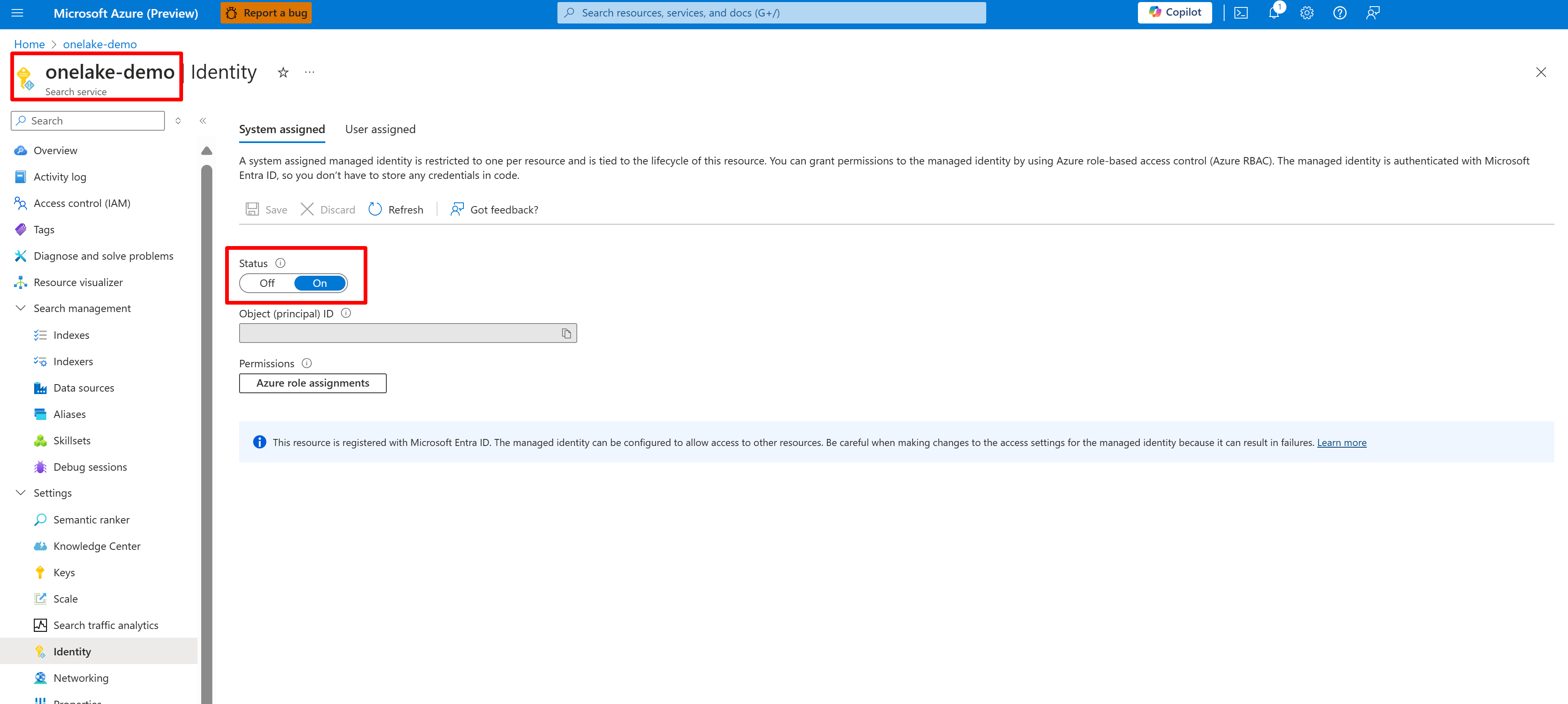The image size is (1568, 704).
Task: Open the hamburger portal menu
Action: tap(17, 13)
